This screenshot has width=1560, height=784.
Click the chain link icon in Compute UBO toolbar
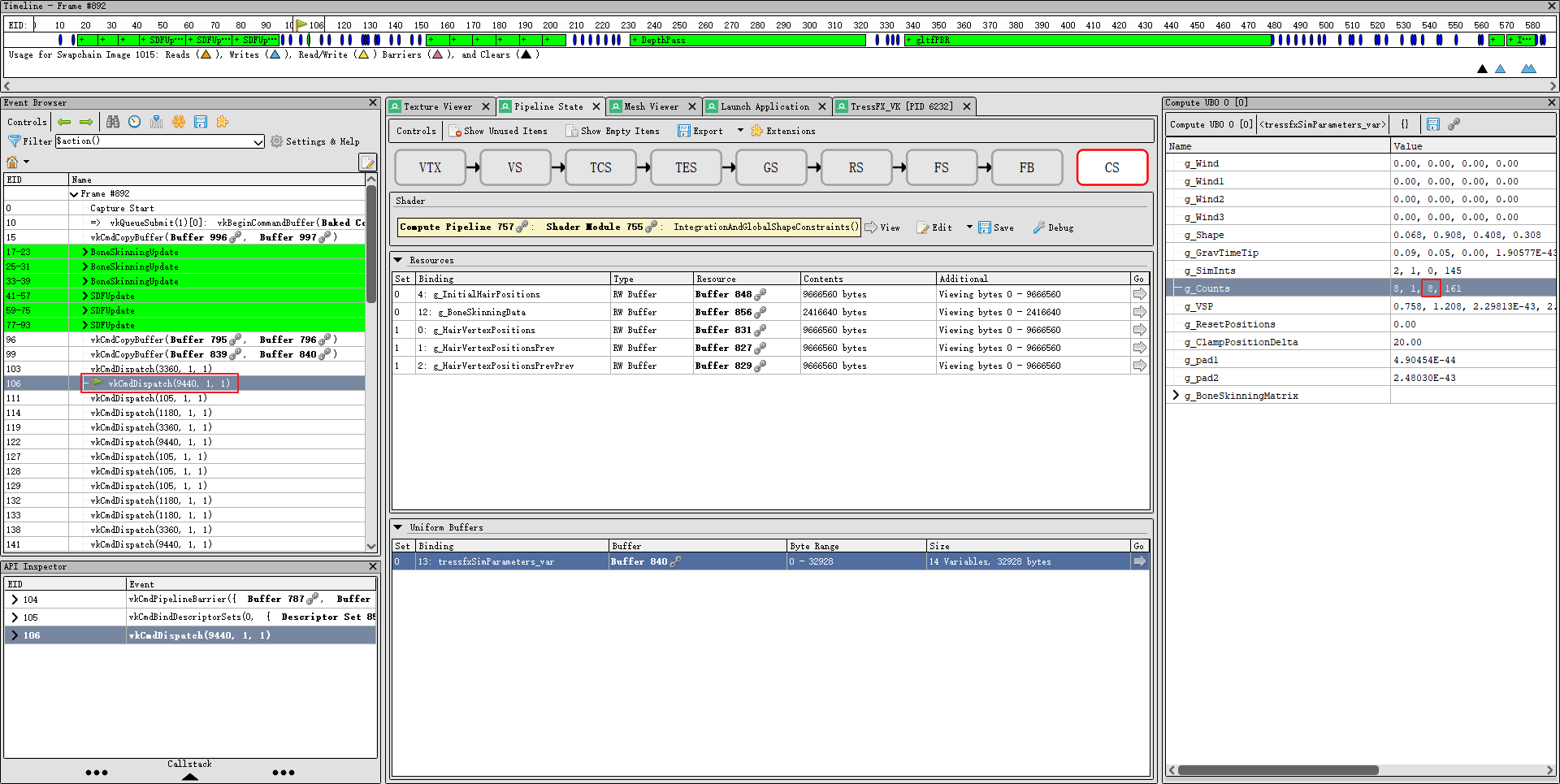pyautogui.click(x=1454, y=124)
